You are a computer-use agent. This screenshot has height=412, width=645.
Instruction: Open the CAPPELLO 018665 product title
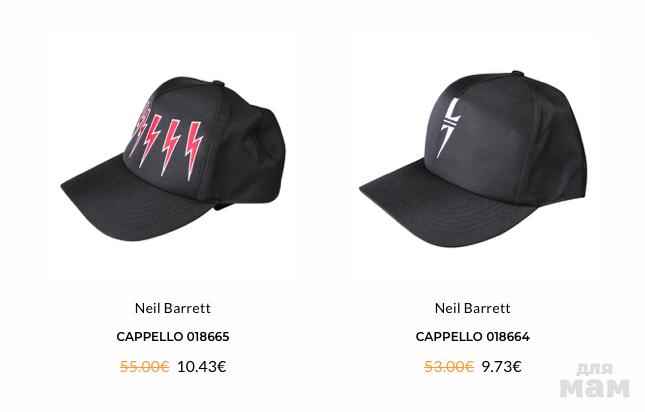173,337
